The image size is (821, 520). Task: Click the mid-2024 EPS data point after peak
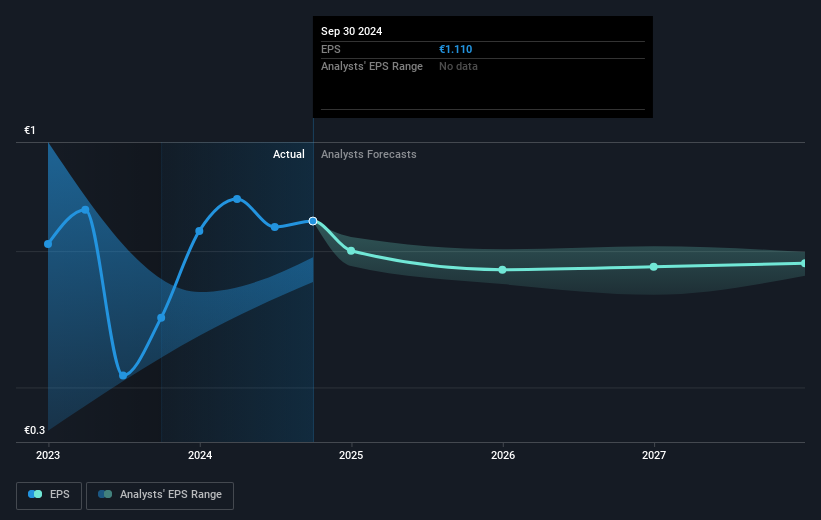[x=275, y=227]
